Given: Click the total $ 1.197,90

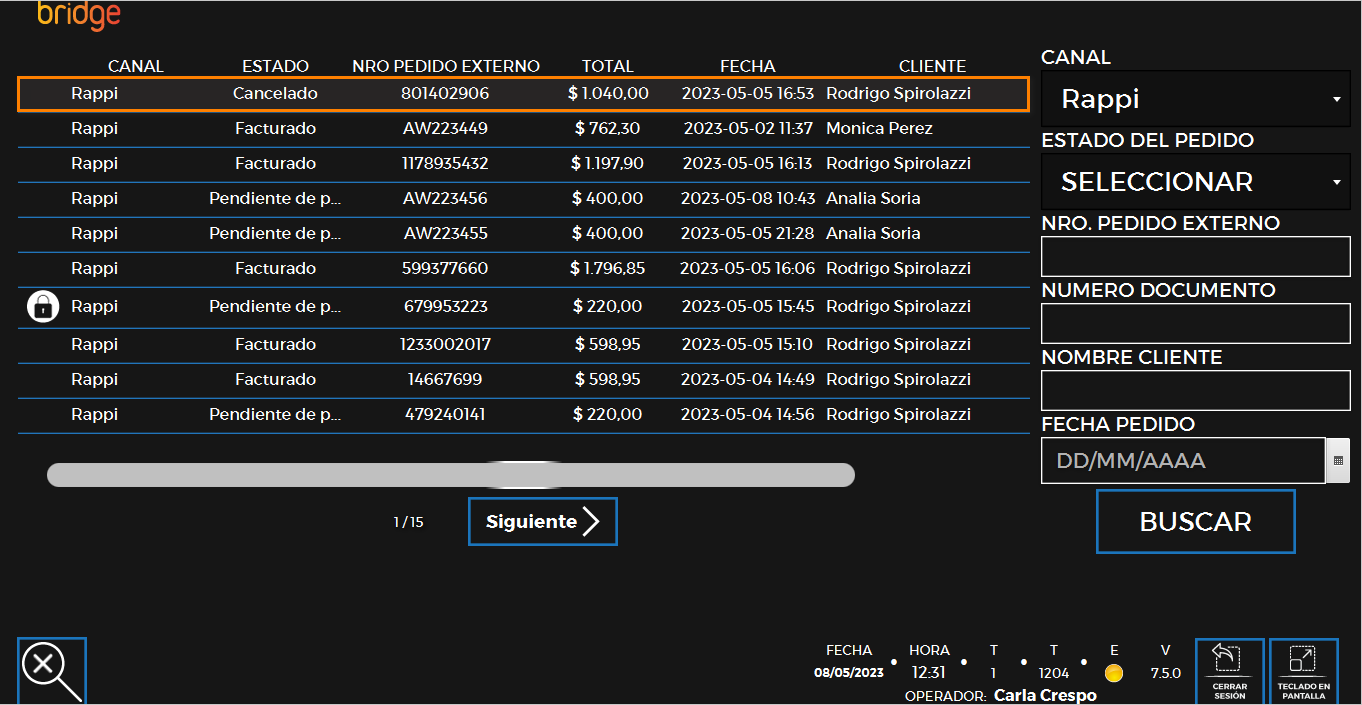Looking at the screenshot, I should (x=608, y=163).
